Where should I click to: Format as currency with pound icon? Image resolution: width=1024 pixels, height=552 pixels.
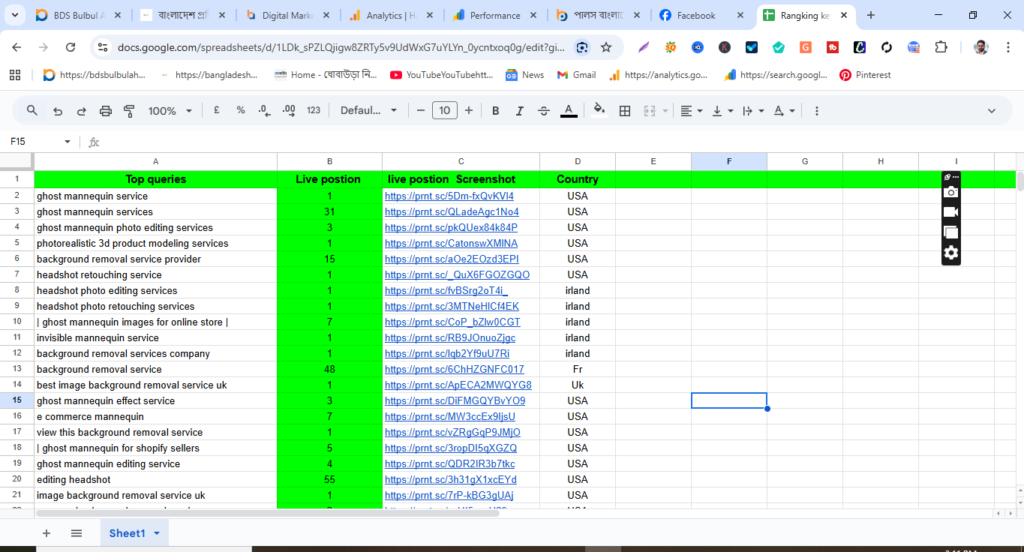pos(216,110)
